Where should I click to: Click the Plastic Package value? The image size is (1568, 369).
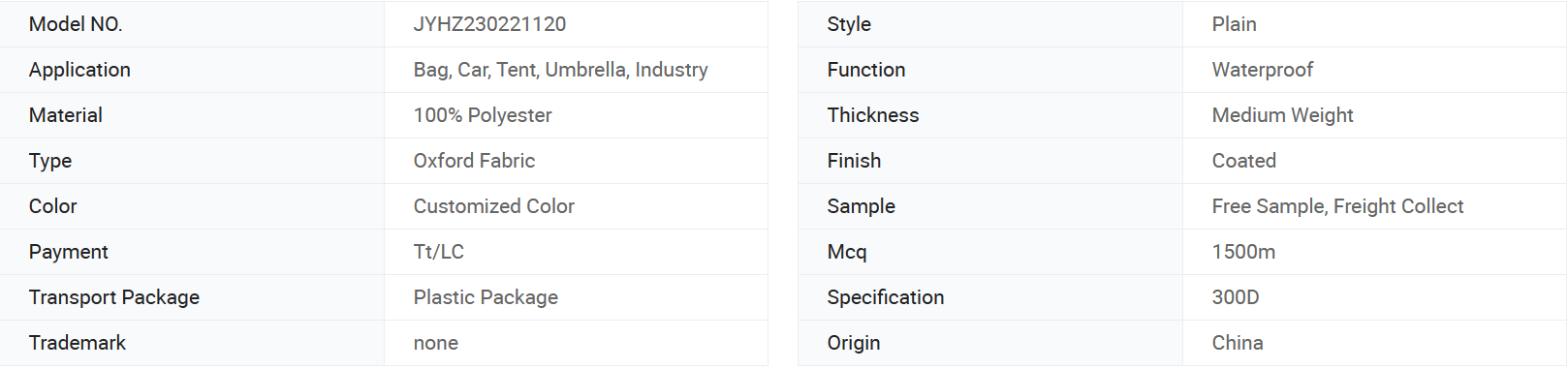pos(486,297)
